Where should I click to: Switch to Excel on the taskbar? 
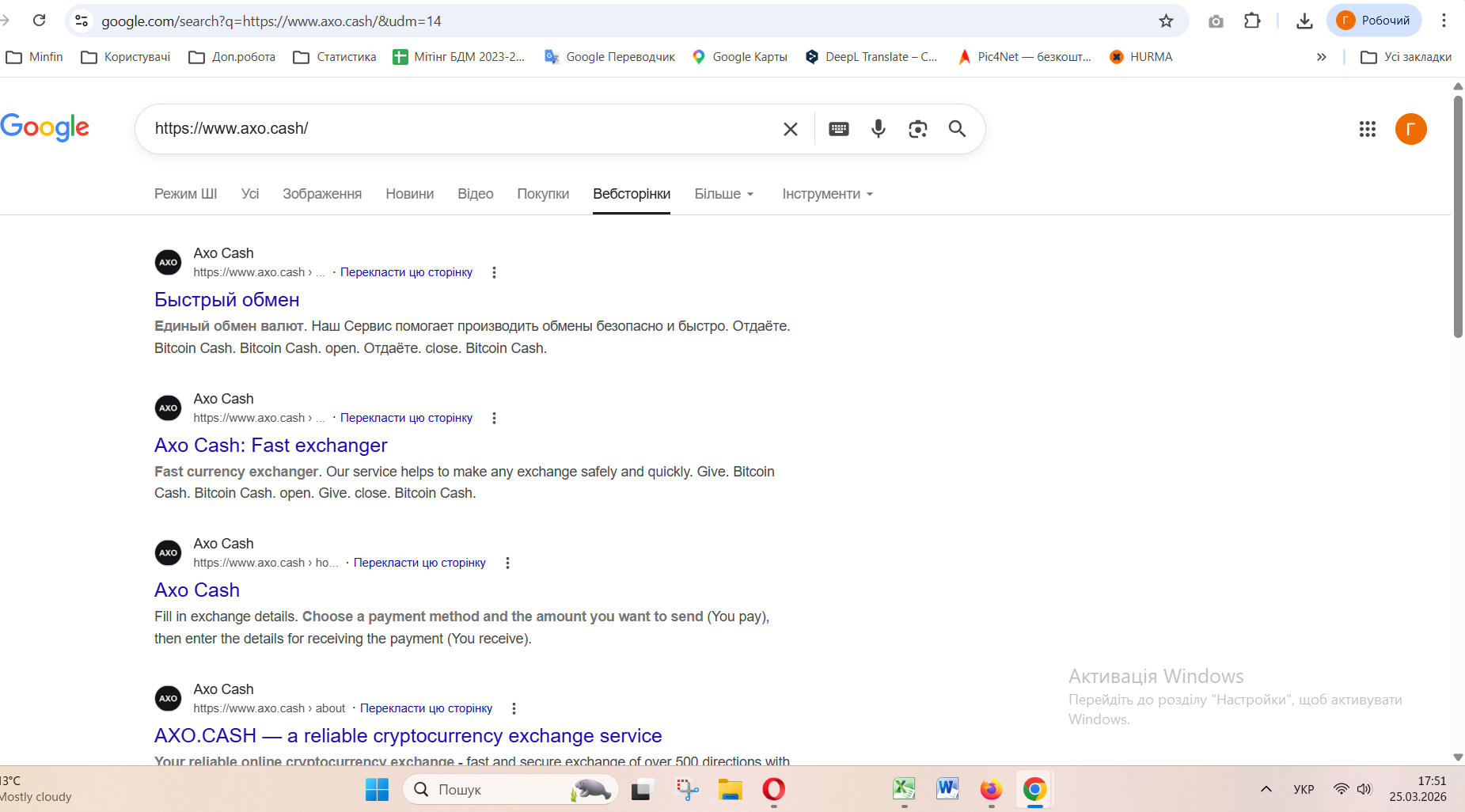click(x=904, y=789)
